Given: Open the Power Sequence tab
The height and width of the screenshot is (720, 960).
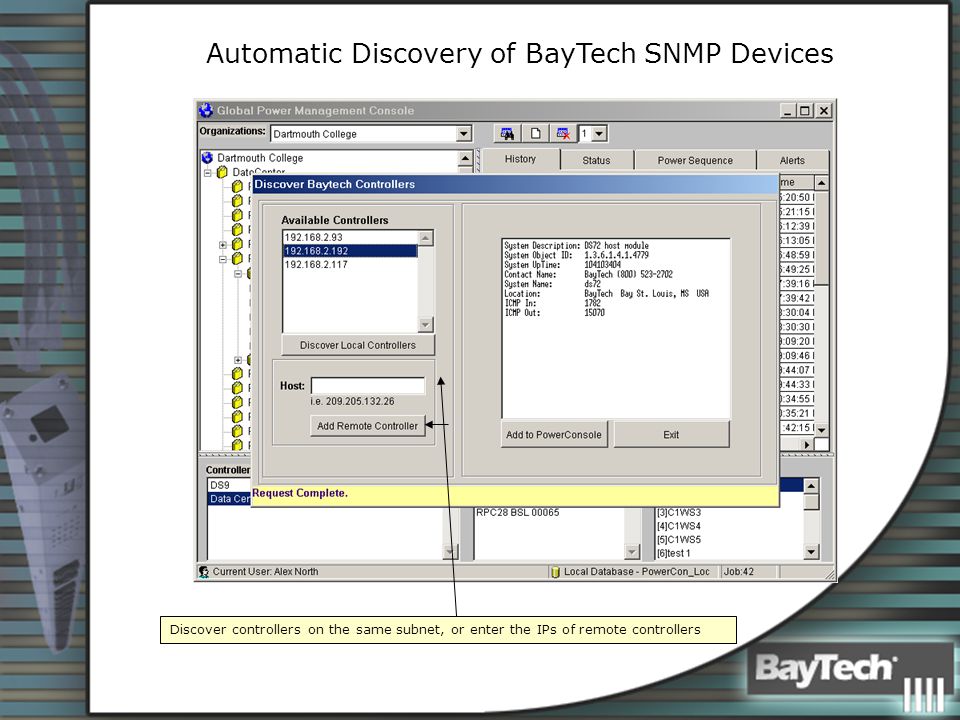Looking at the screenshot, I should click(695, 160).
